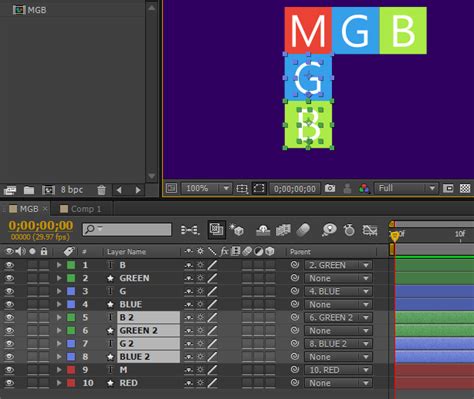
Task: Click the Parent column header
Action: point(300,252)
